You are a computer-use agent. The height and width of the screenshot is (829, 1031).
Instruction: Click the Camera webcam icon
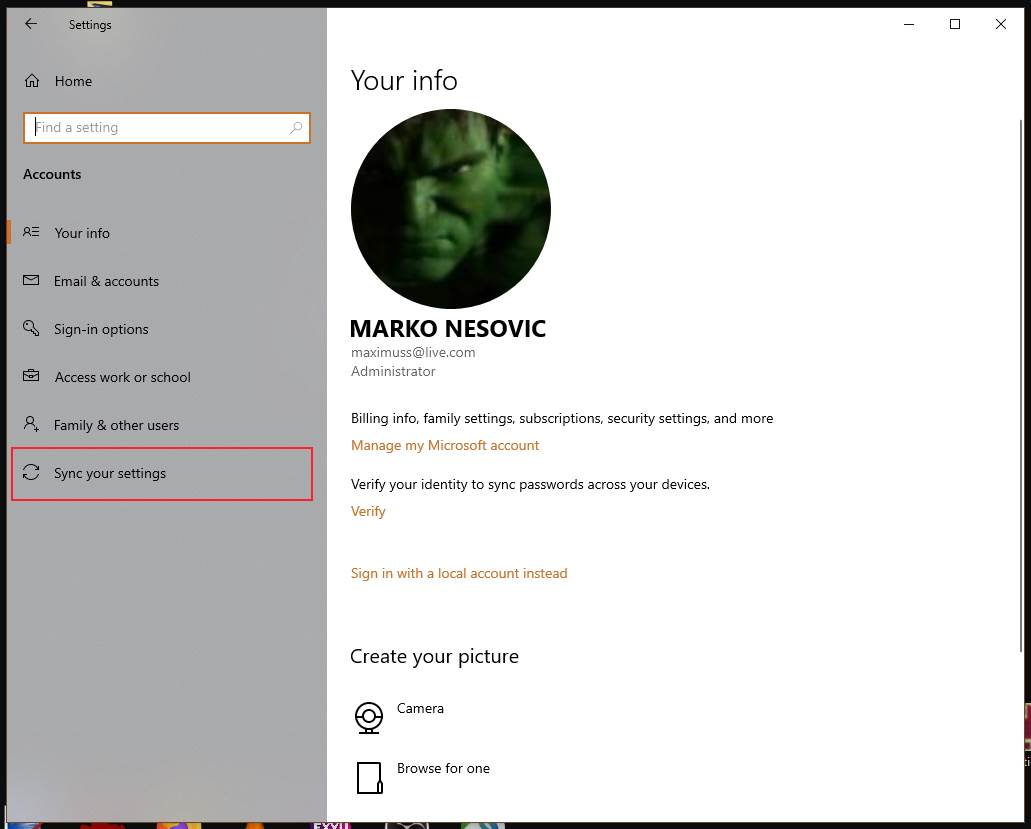point(369,717)
